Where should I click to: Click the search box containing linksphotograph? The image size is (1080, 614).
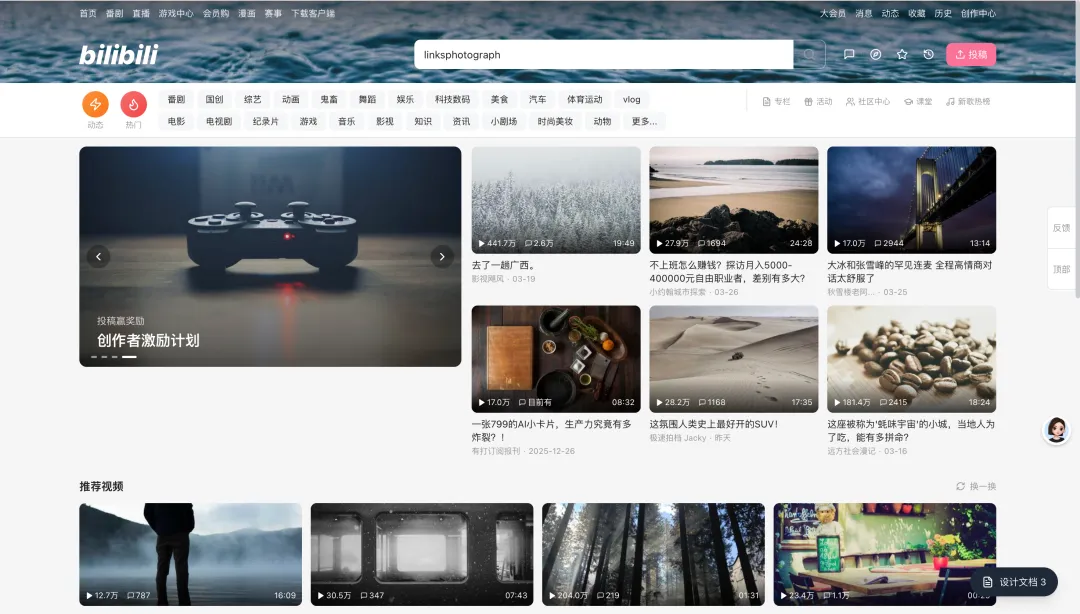click(x=604, y=55)
